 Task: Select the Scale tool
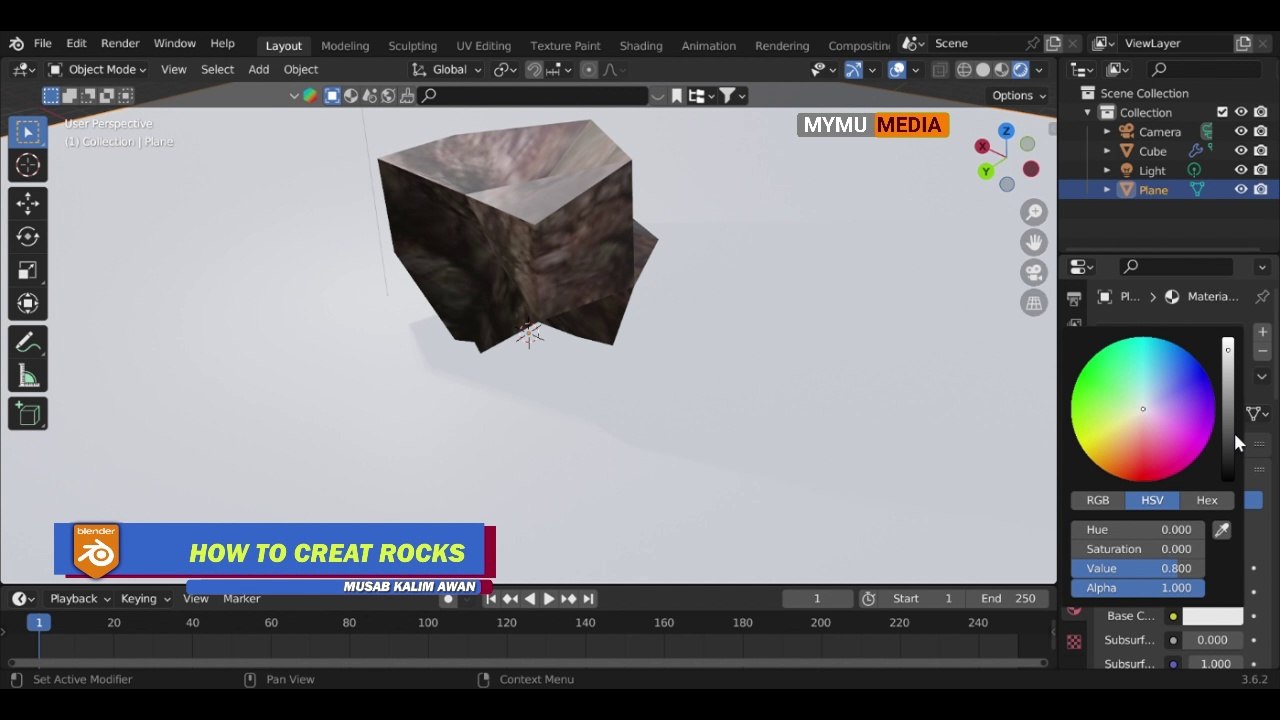point(28,271)
